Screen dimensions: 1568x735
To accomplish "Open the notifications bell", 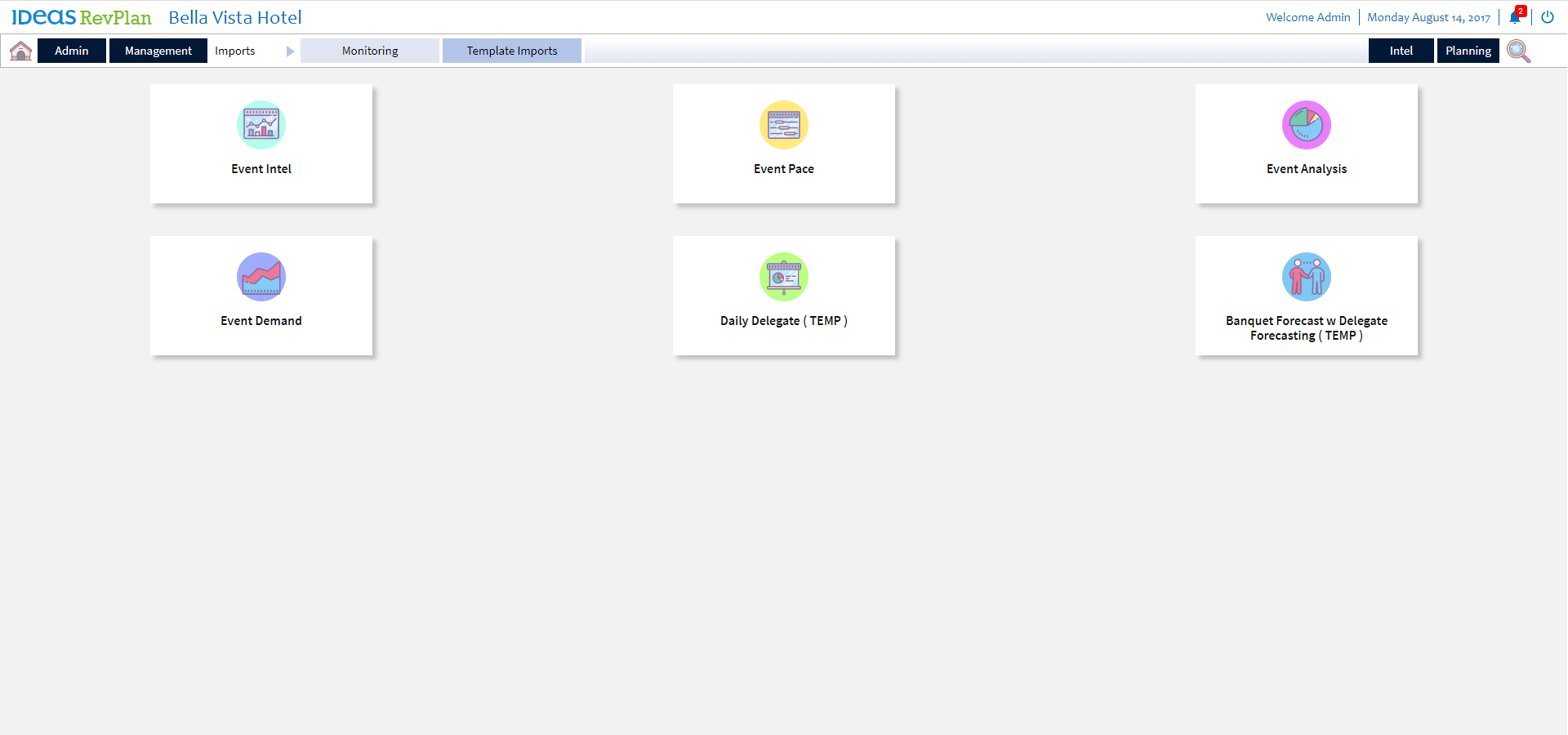I will tap(1514, 17).
